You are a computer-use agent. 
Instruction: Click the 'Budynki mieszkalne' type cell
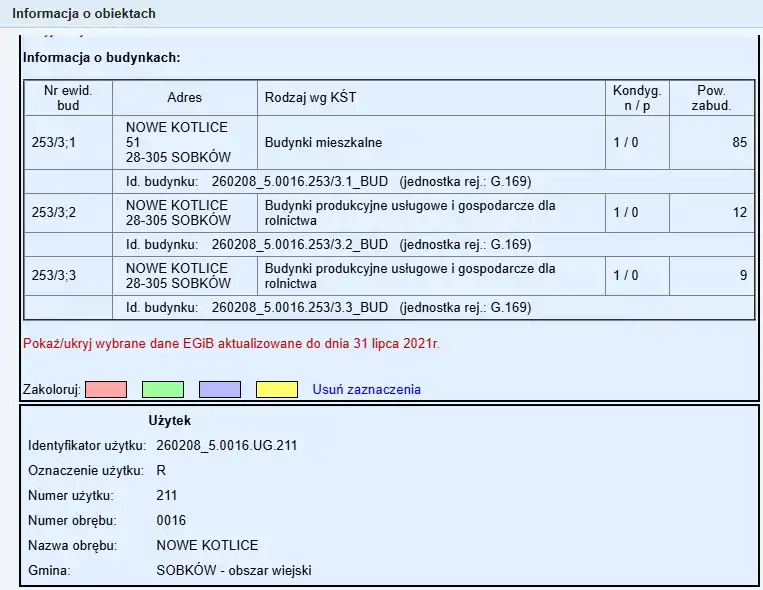(x=323, y=142)
